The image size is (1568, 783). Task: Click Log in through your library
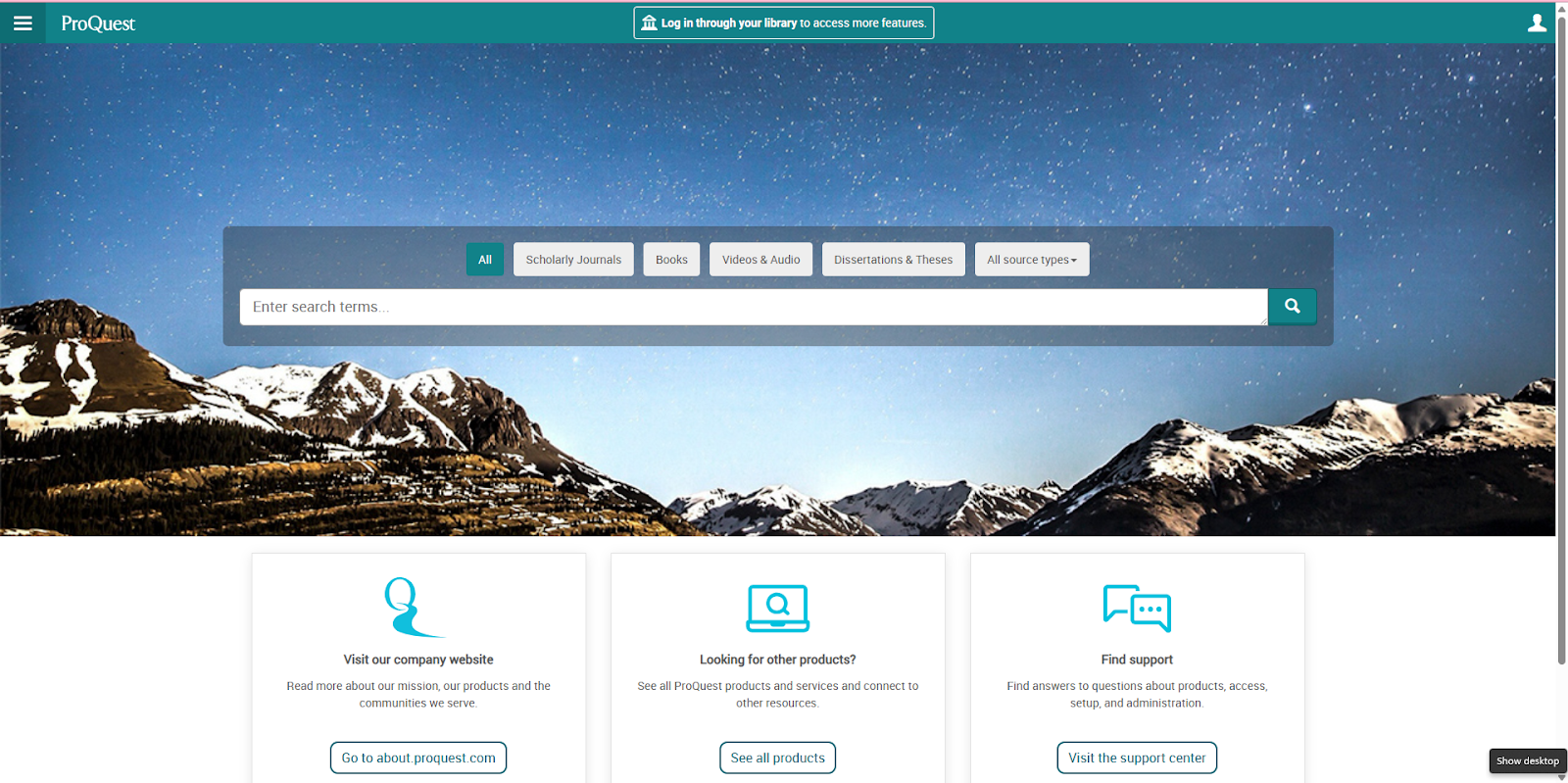(x=784, y=23)
